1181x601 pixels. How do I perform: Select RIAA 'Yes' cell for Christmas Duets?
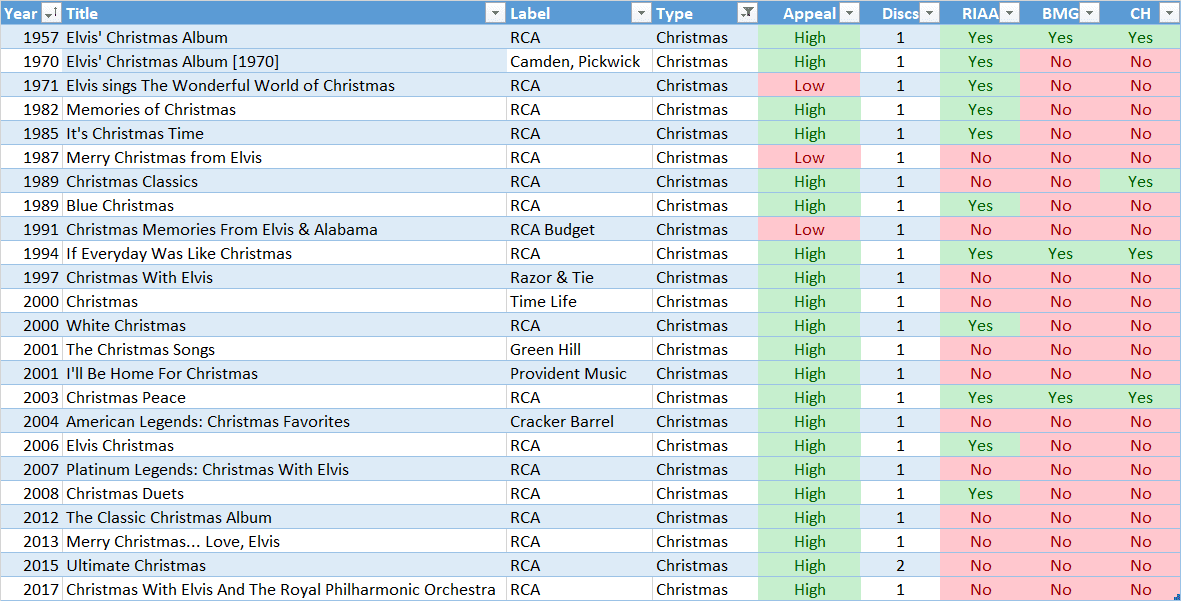[x=980, y=494]
